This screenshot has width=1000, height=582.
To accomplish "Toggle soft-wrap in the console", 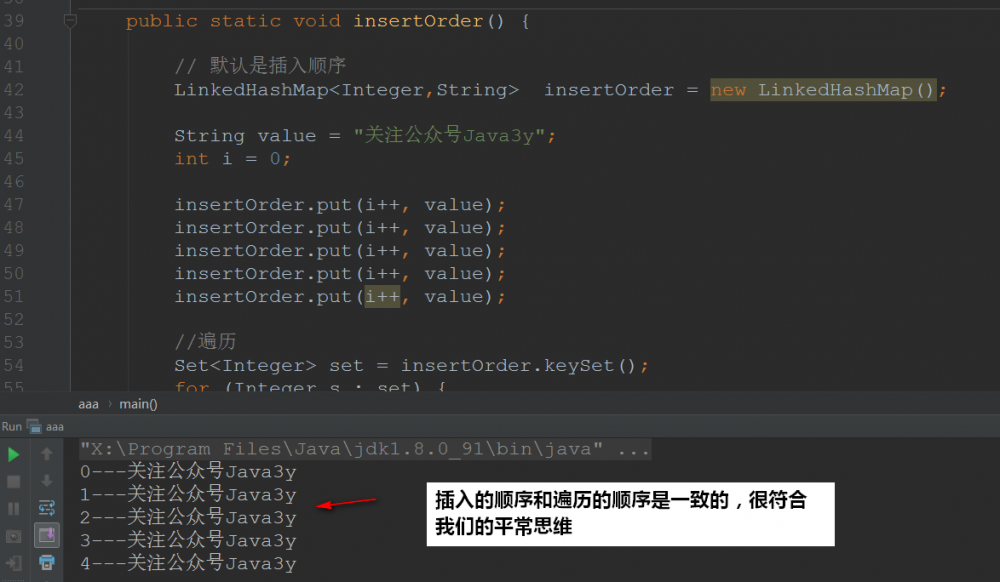I will 47,508.
